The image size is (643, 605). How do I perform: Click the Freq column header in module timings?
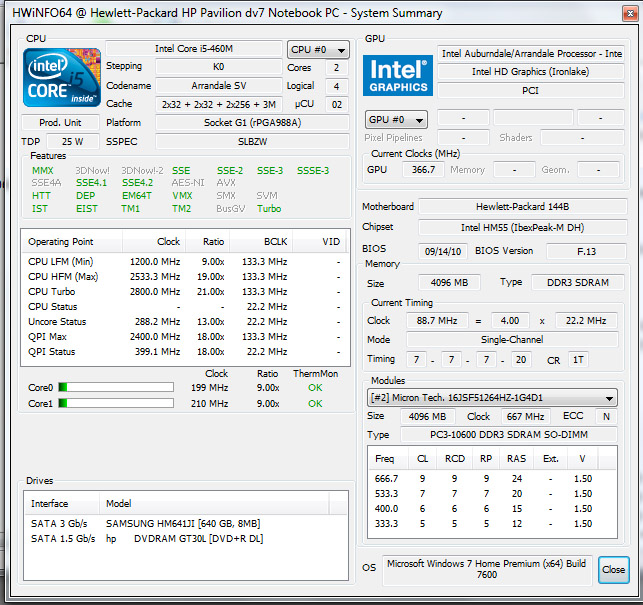388,459
